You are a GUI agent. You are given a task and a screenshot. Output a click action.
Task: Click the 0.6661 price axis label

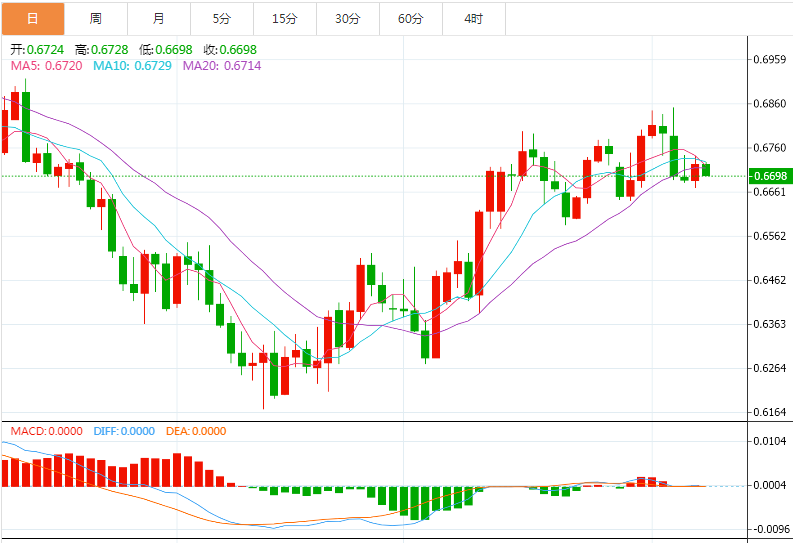pos(770,192)
